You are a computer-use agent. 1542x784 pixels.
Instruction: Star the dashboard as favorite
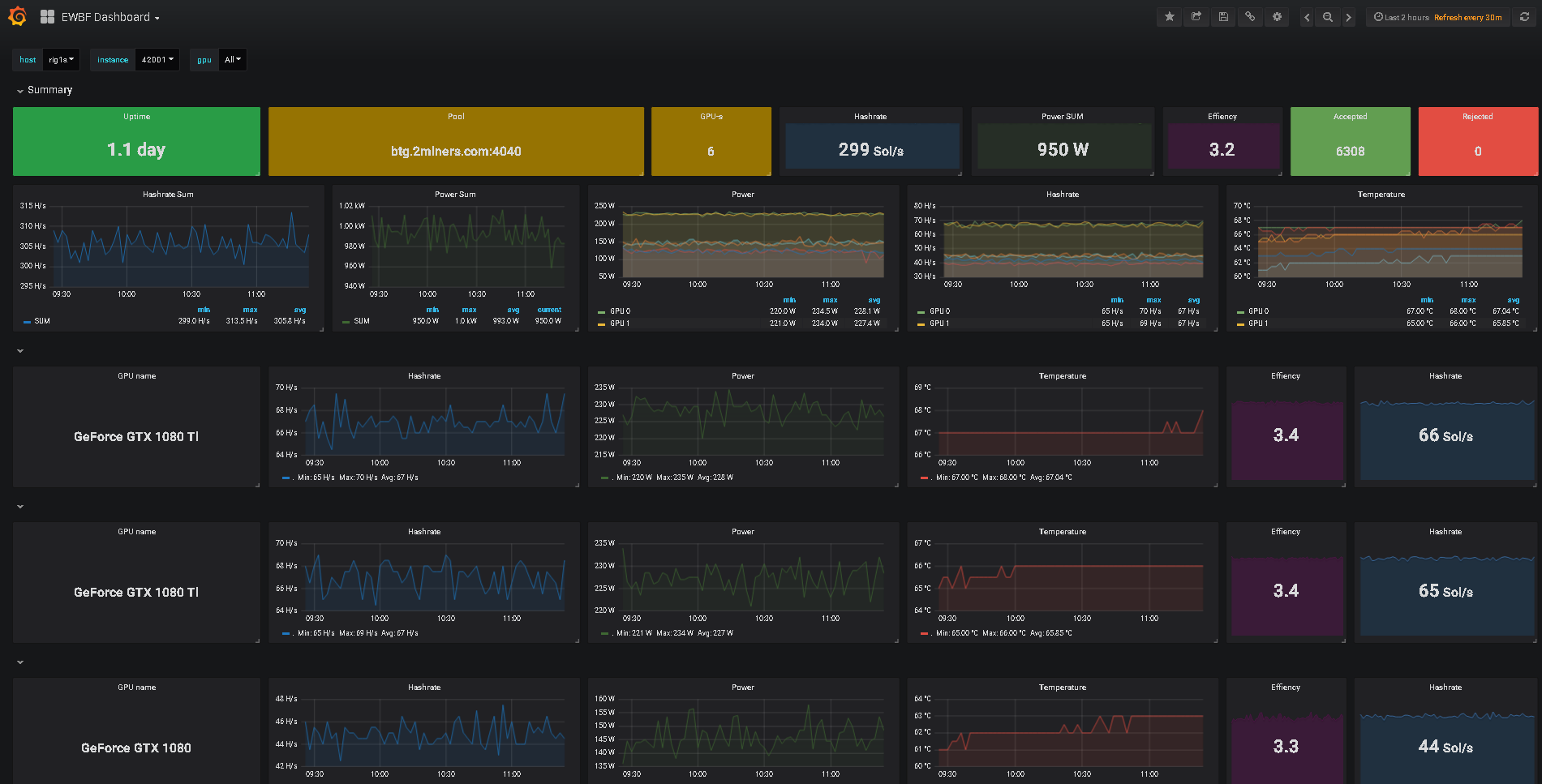coord(1169,17)
